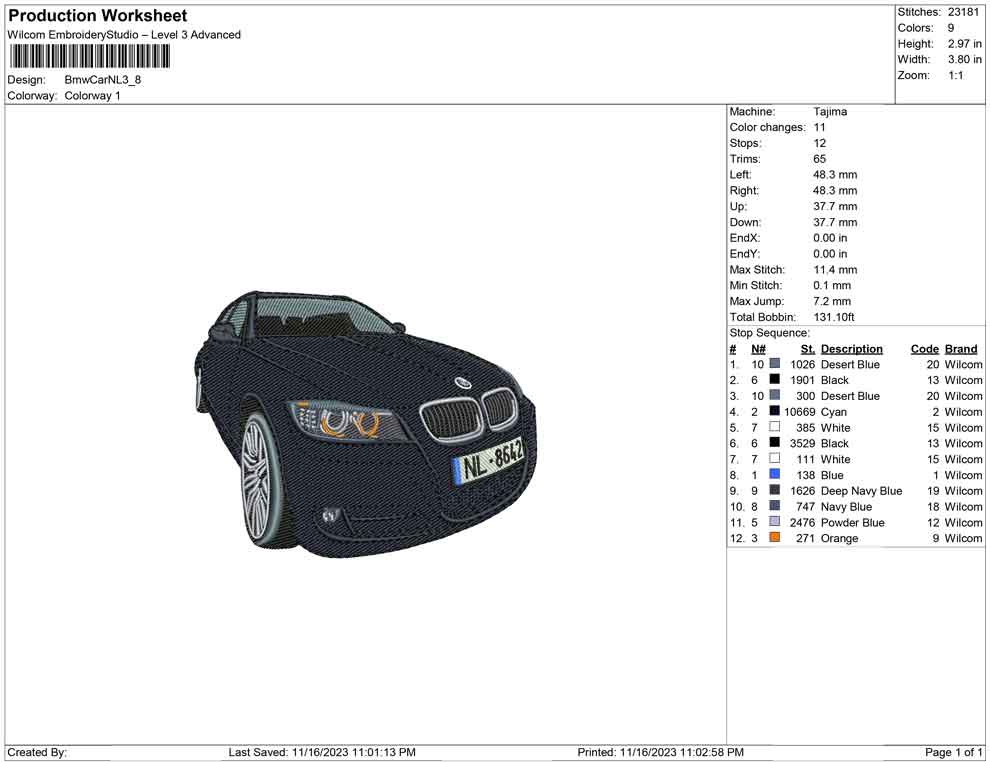990x762 pixels.
Task: Click the 'N#' column header
Action: coord(758,348)
